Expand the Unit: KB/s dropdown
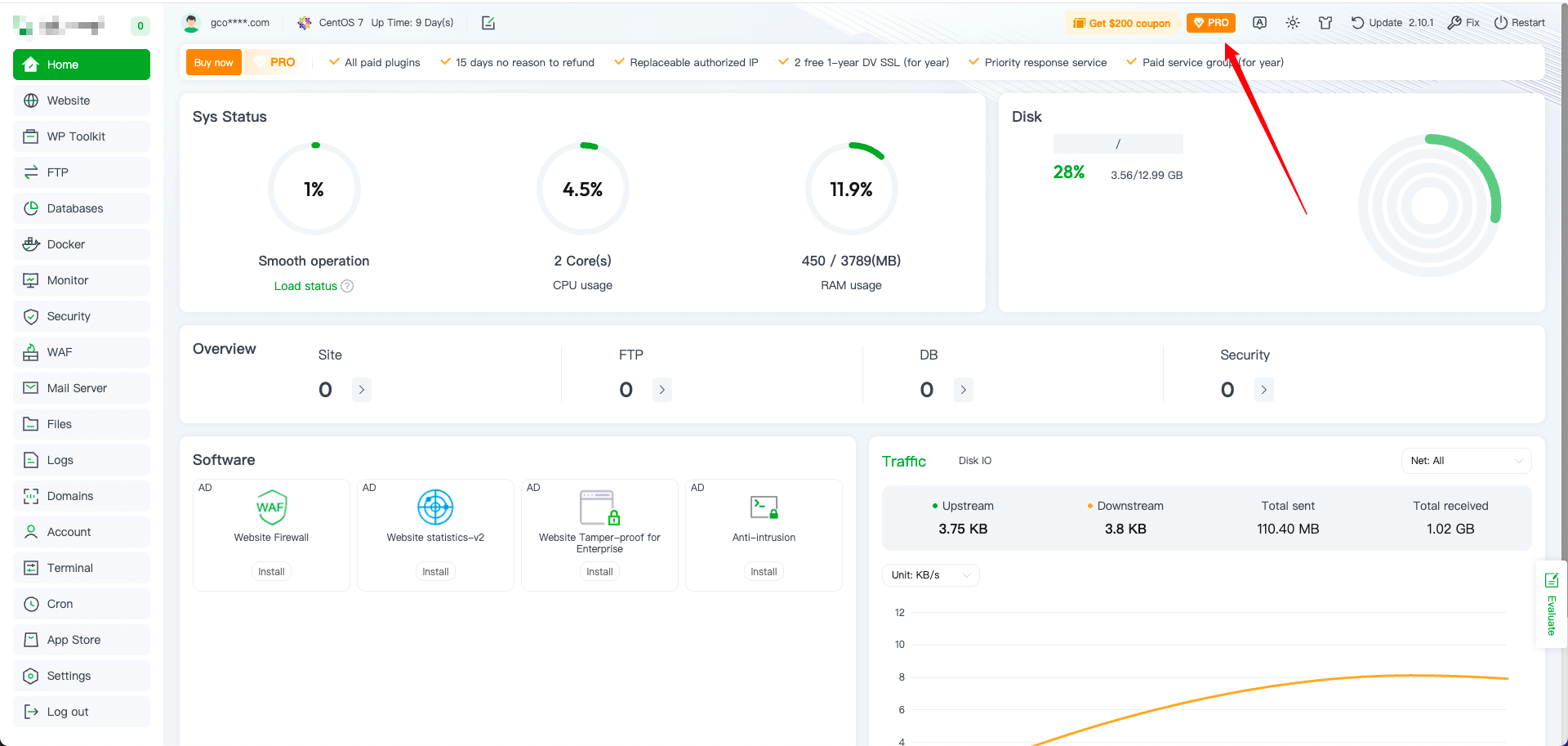The height and width of the screenshot is (746, 1568). (x=930, y=575)
